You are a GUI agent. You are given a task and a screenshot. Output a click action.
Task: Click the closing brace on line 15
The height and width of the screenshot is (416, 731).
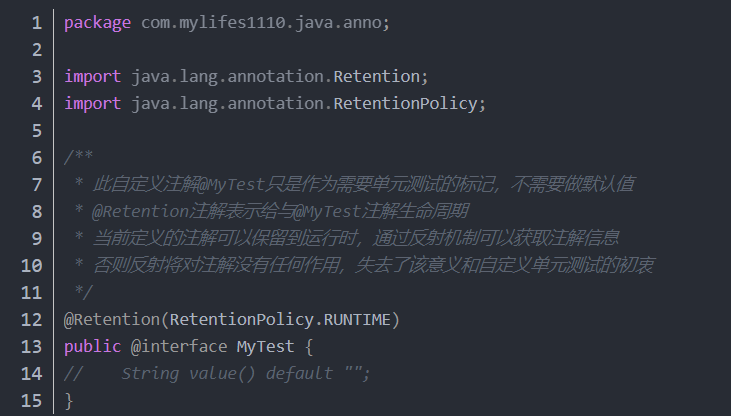point(69,401)
